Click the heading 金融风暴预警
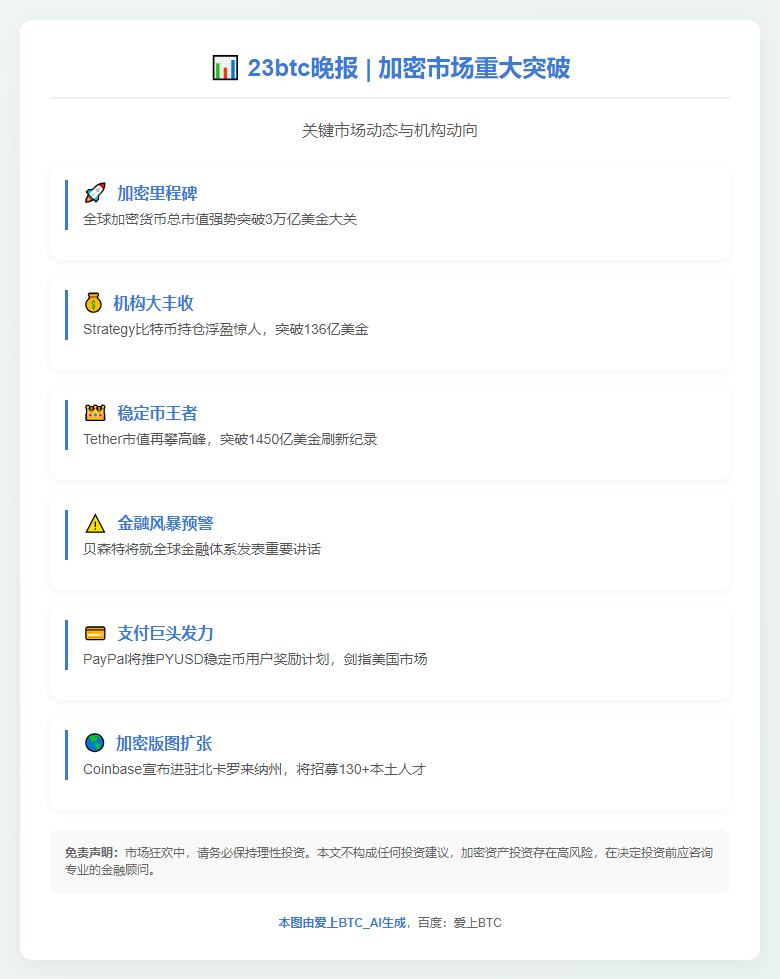This screenshot has width=780, height=979. [165, 523]
